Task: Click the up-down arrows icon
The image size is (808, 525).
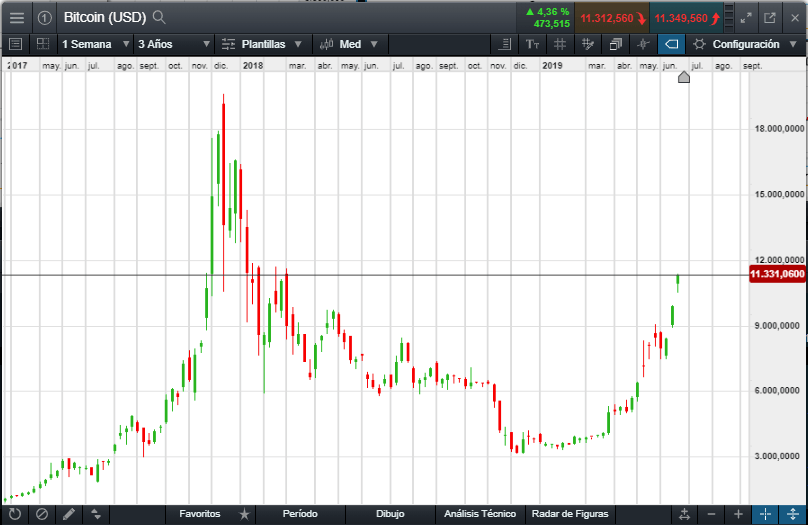Action: [x=96, y=514]
